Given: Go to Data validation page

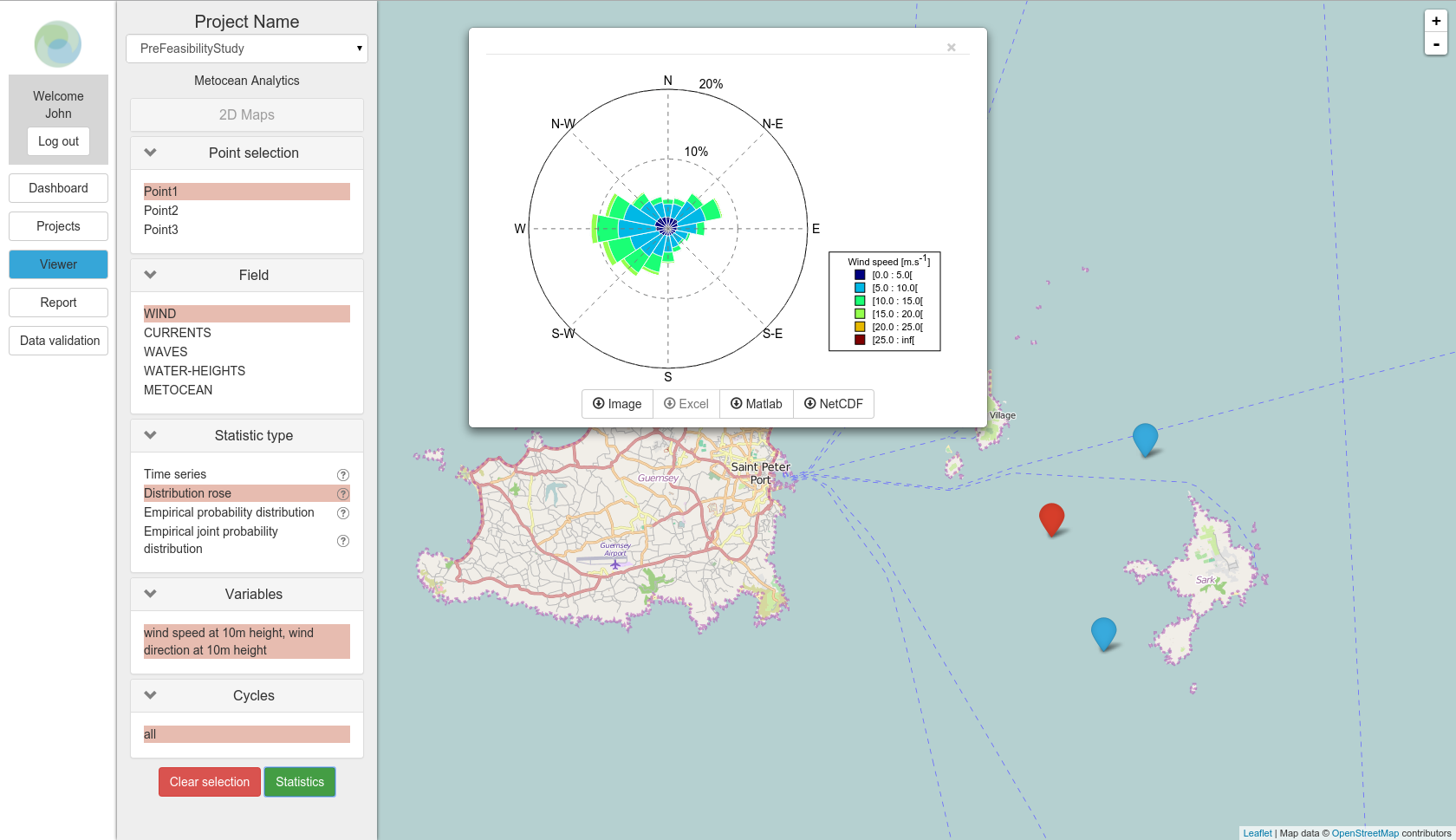Looking at the screenshot, I should (59, 341).
